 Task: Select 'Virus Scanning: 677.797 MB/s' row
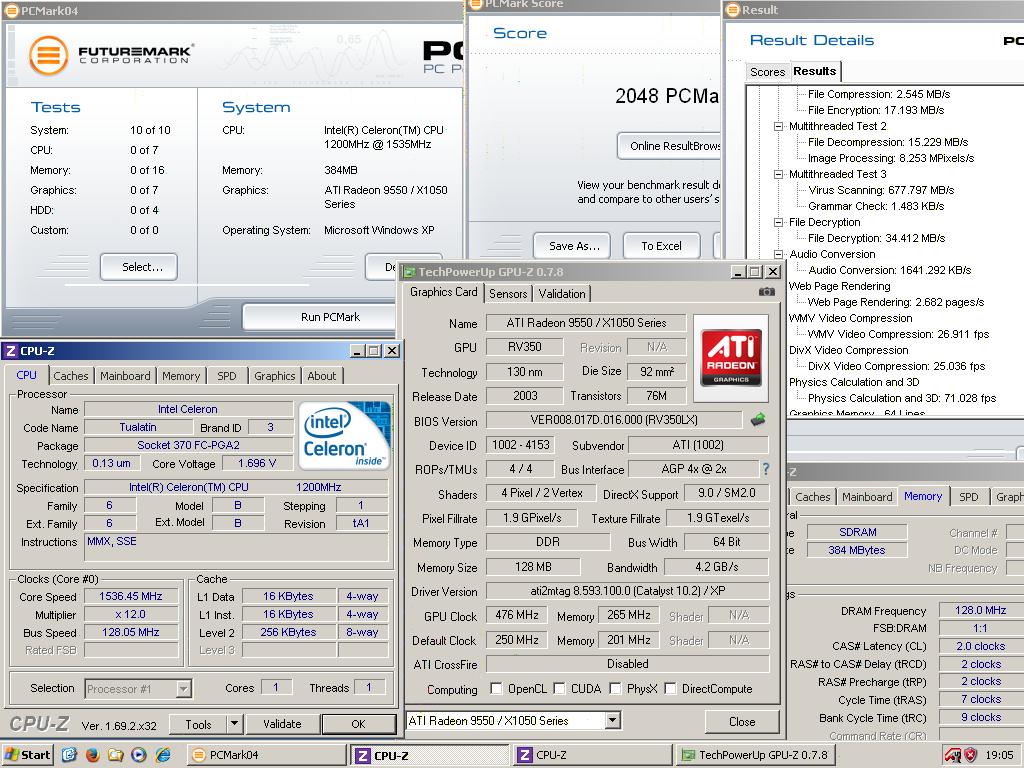coord(881,190)
